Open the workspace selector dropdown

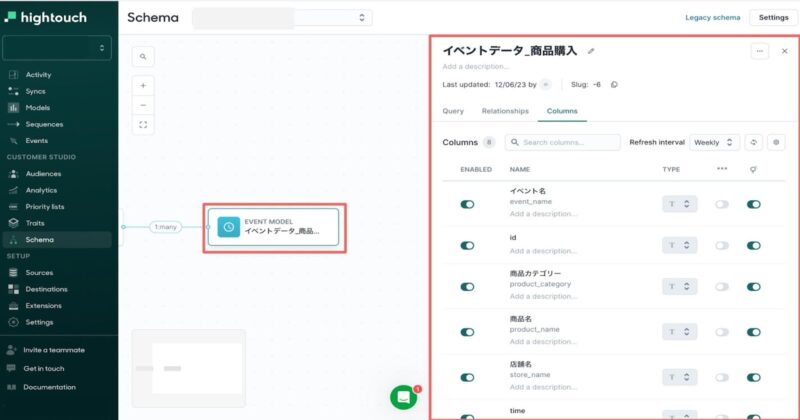(x=57, y=48)
